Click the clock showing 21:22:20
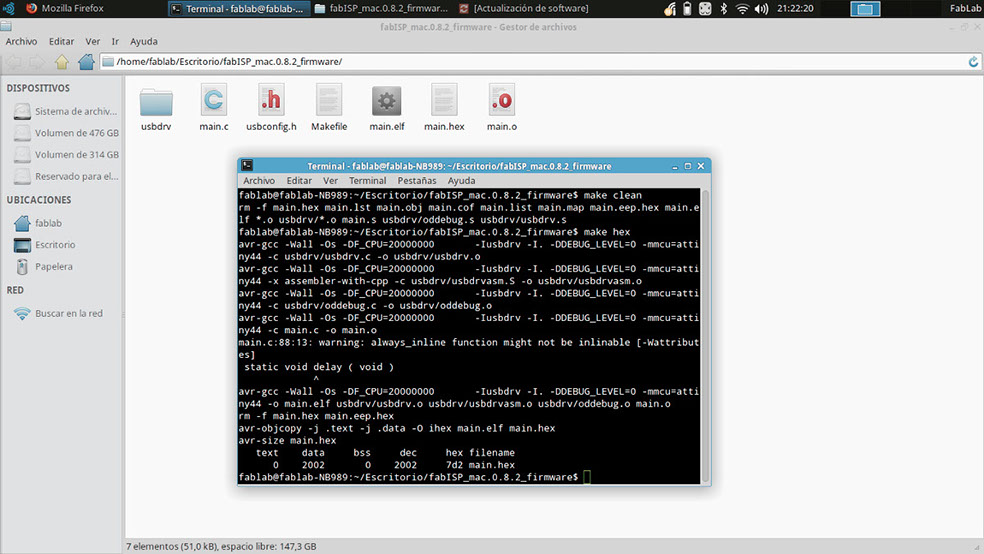The width and height of the screenshot is (984, 554). click(794, 9)
